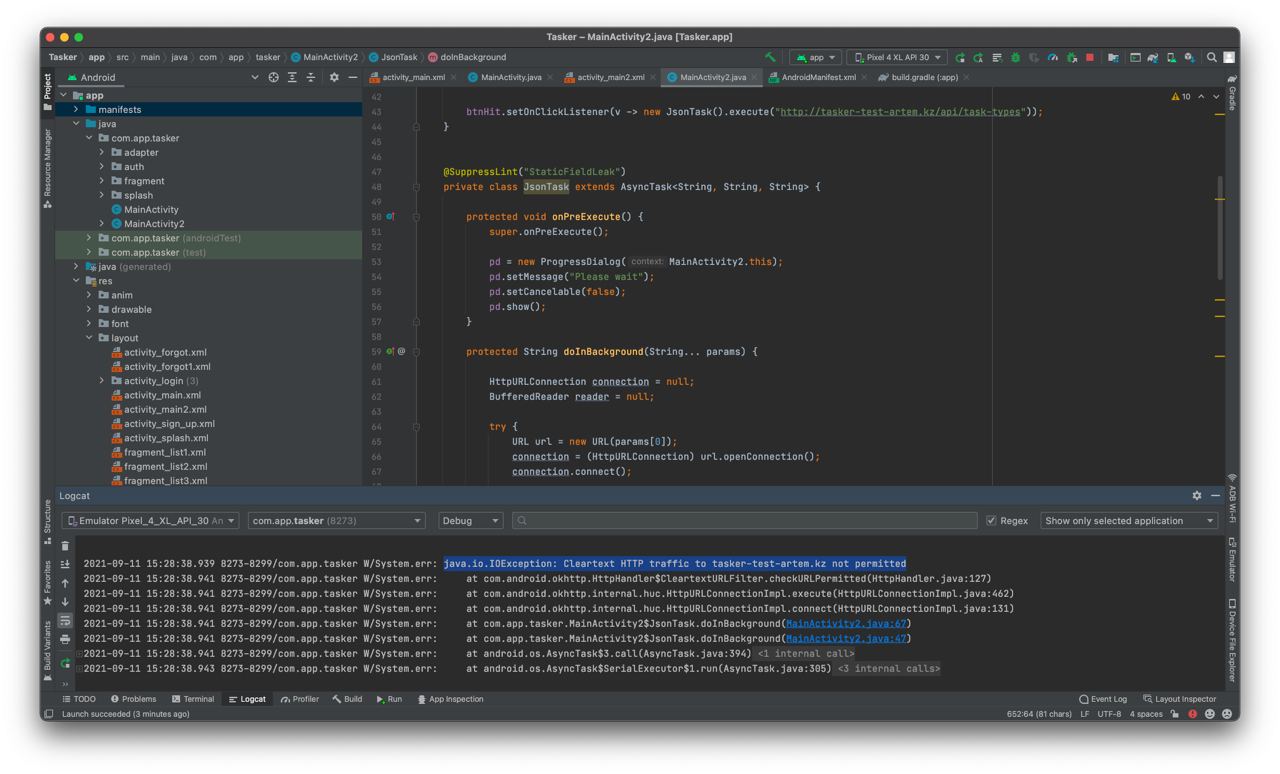1280x774 pixels.
Task: Click the Logcat search input field
Action: [745, 521]
